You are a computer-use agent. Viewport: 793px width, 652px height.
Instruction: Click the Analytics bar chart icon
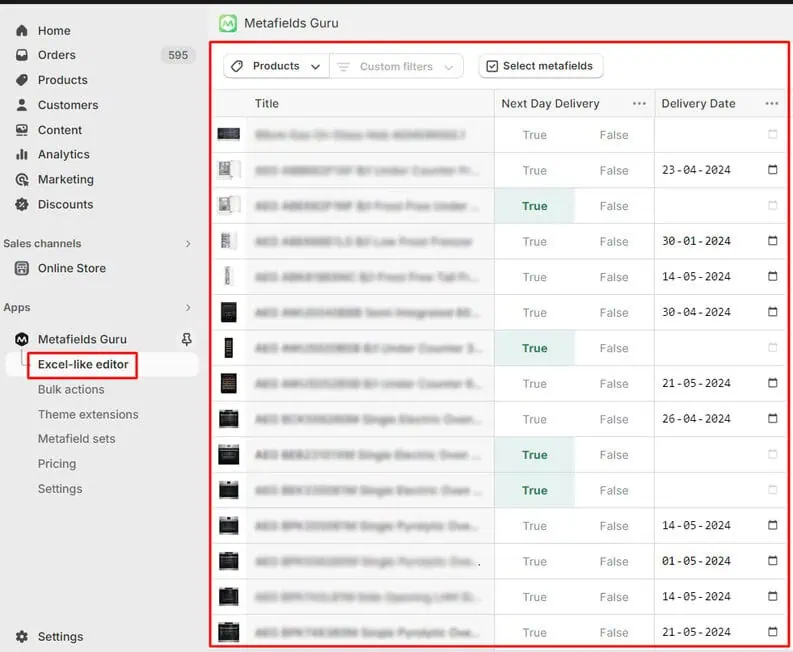click(x=22, y=154)
